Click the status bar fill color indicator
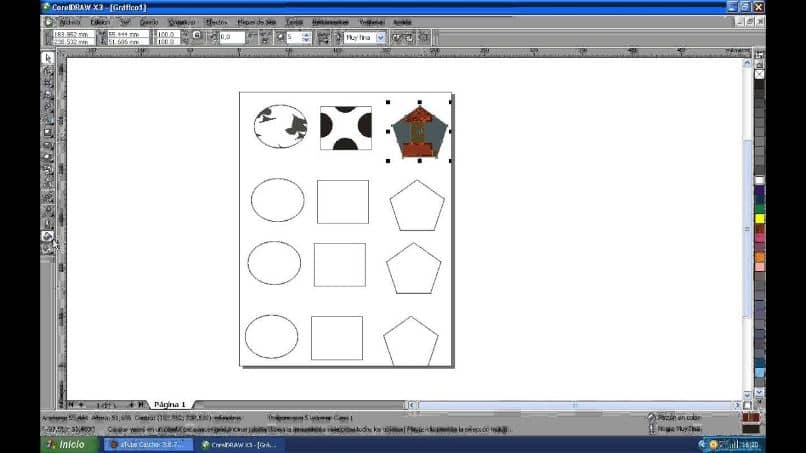The height and width of the screenshot is (453, 806). [751, 418]
